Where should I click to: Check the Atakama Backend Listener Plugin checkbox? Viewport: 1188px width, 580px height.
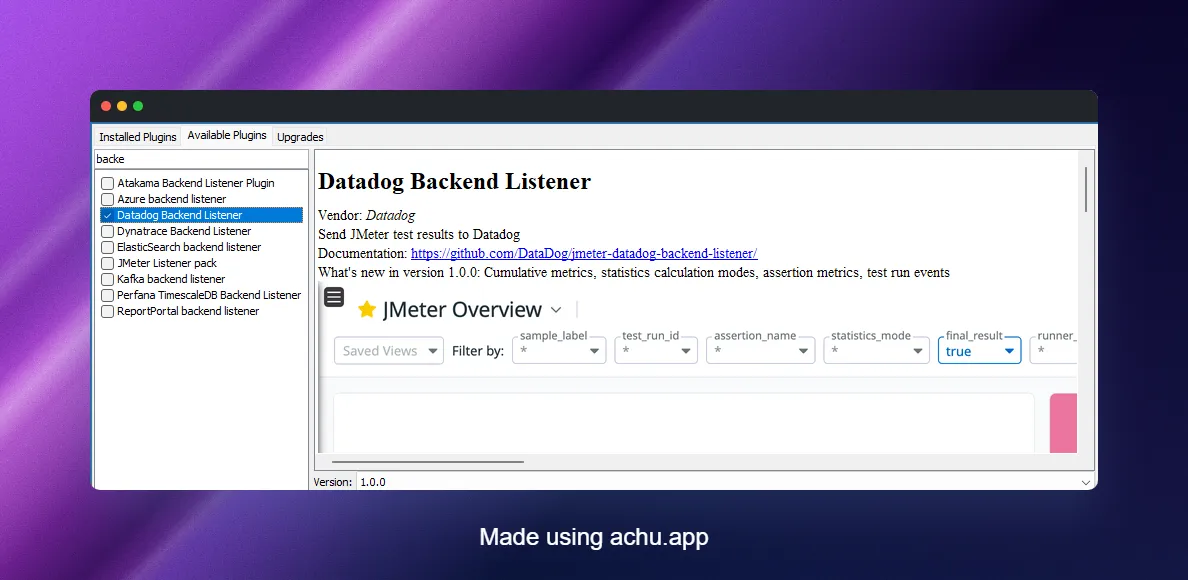coord(108,183)
